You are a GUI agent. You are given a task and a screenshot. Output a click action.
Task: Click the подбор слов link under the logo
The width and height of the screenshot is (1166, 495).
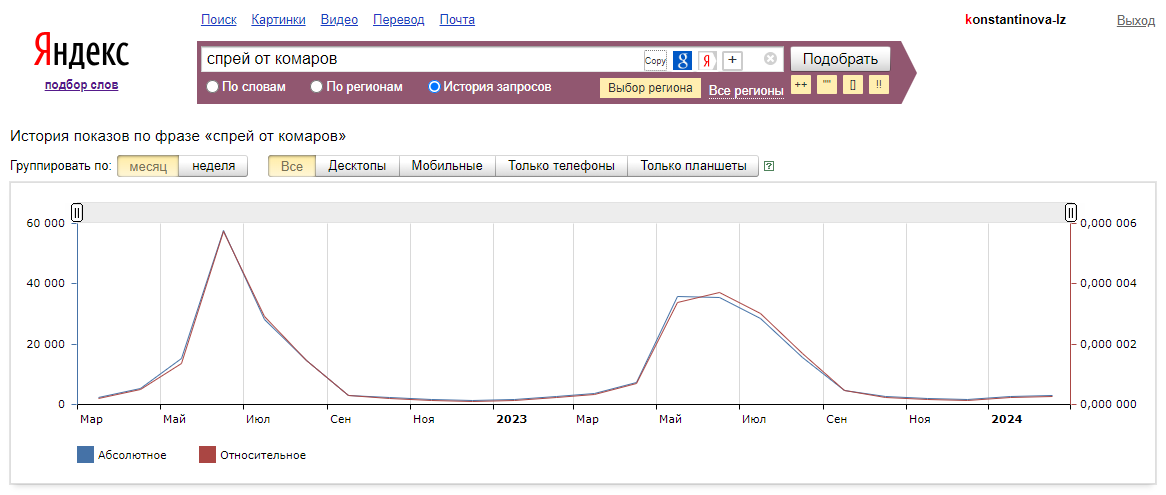pos(81,85)
